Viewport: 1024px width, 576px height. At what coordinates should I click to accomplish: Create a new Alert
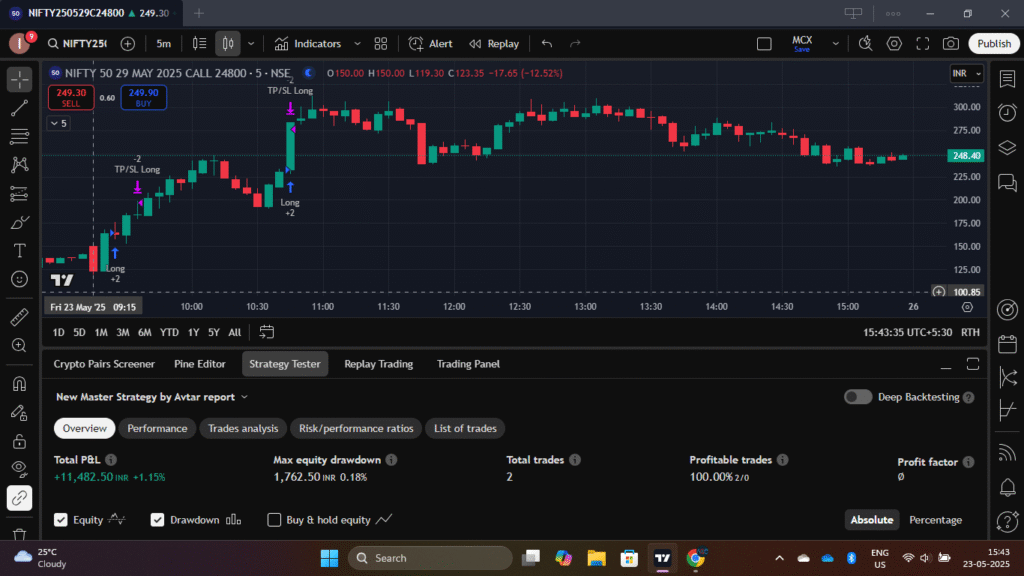430,44
